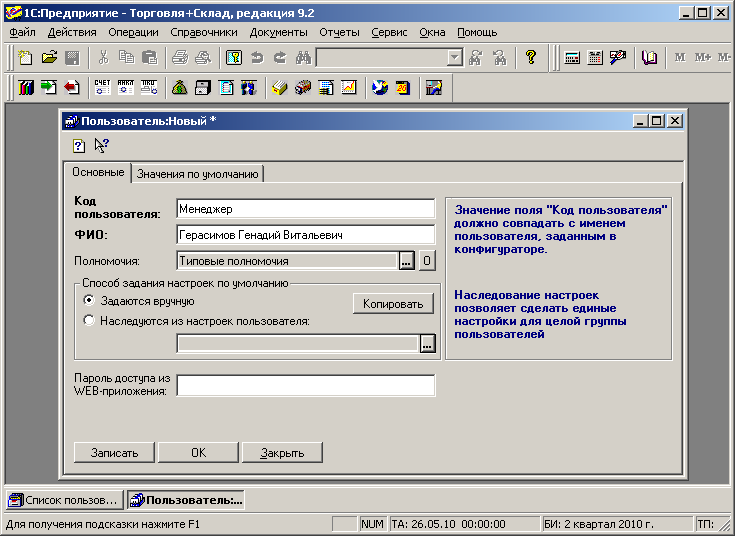735x536 pixels.
Task: Click the Полномочия field showing 'Типовые полномочия'
Action: coord(287,261)
